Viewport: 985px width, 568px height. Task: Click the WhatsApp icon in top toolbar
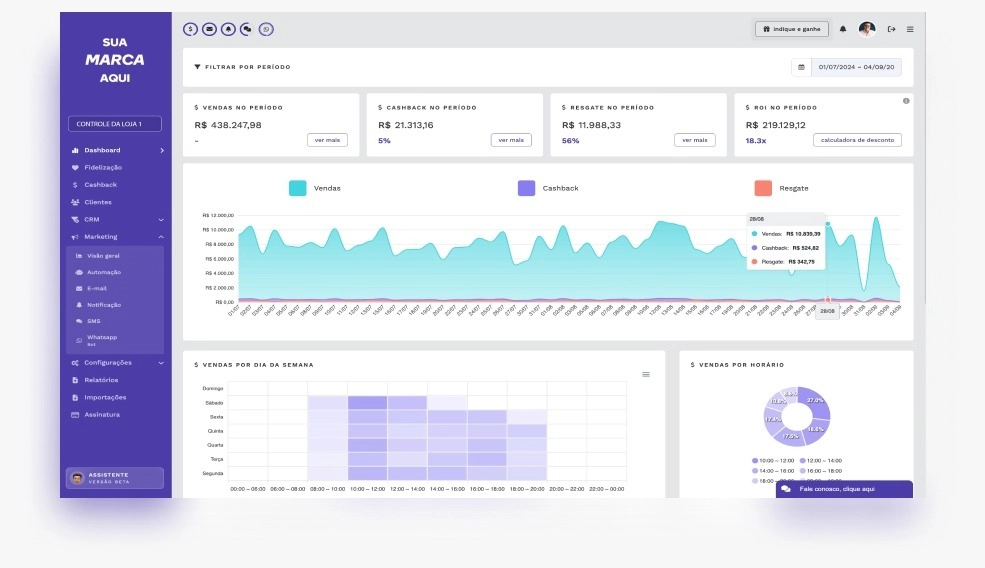pyautogui.click(x=266, y=29)
